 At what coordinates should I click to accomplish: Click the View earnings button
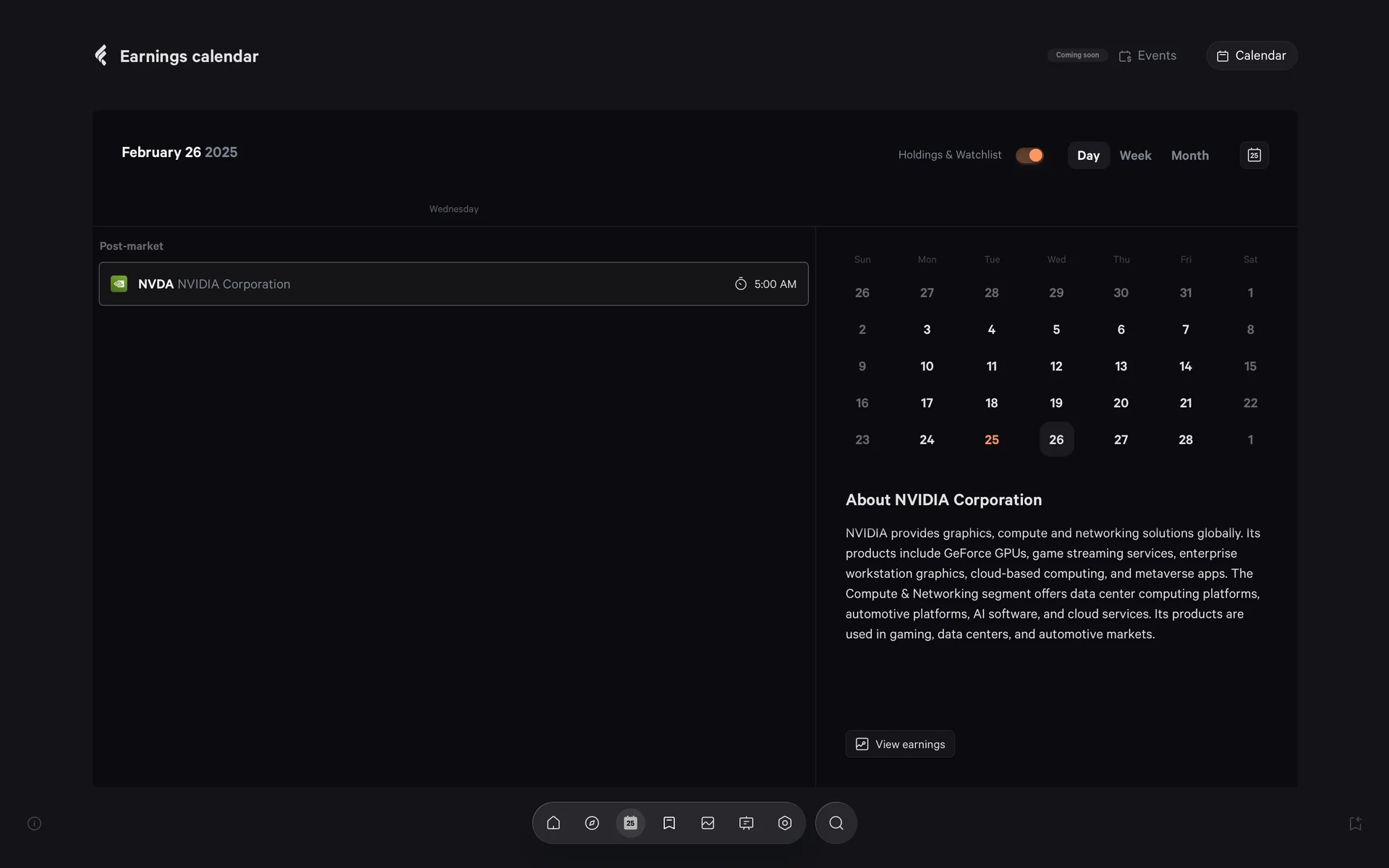[900, 744]
